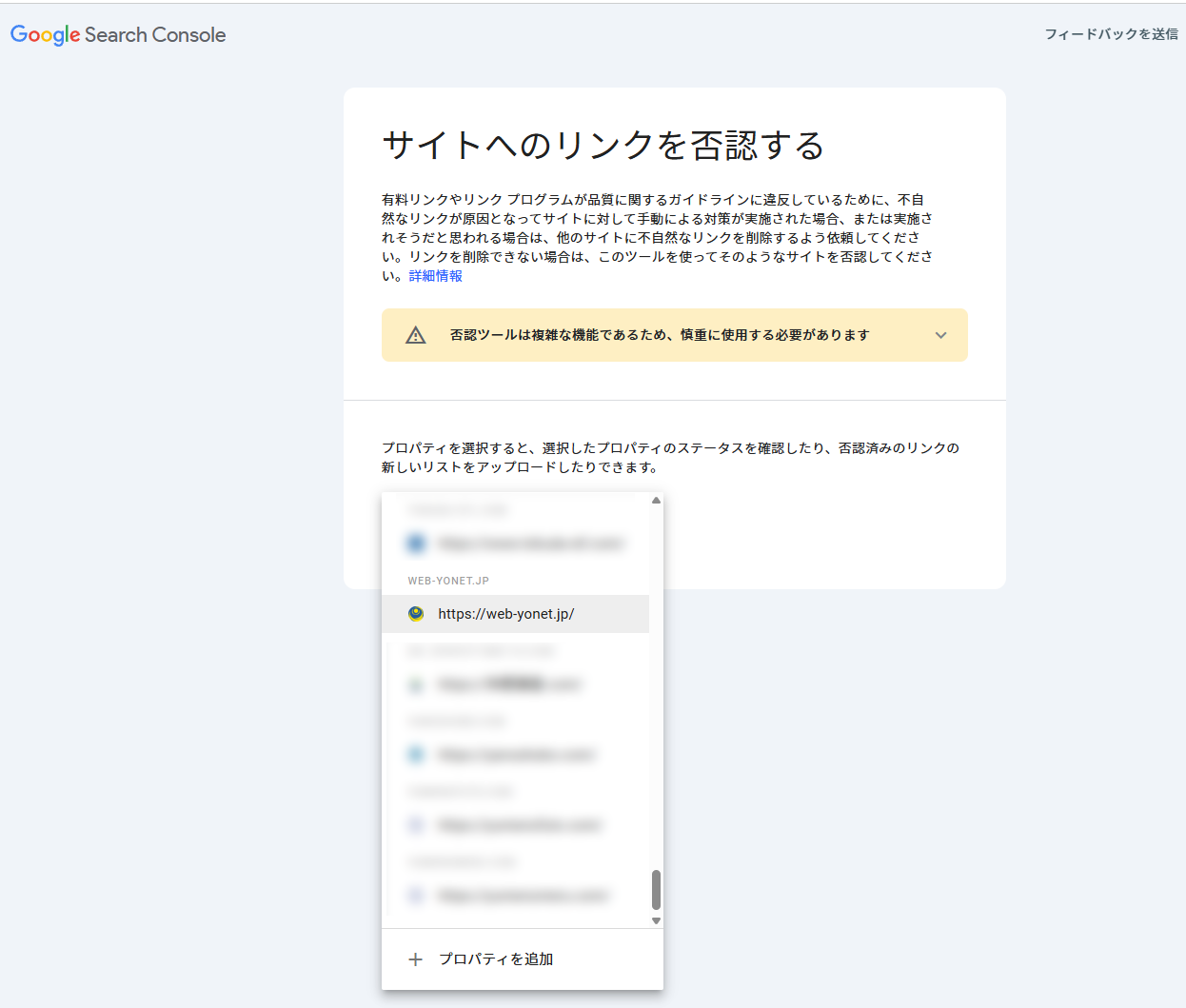
Task: Click the property list scrollbar thumb
Action: click(656, 890)
